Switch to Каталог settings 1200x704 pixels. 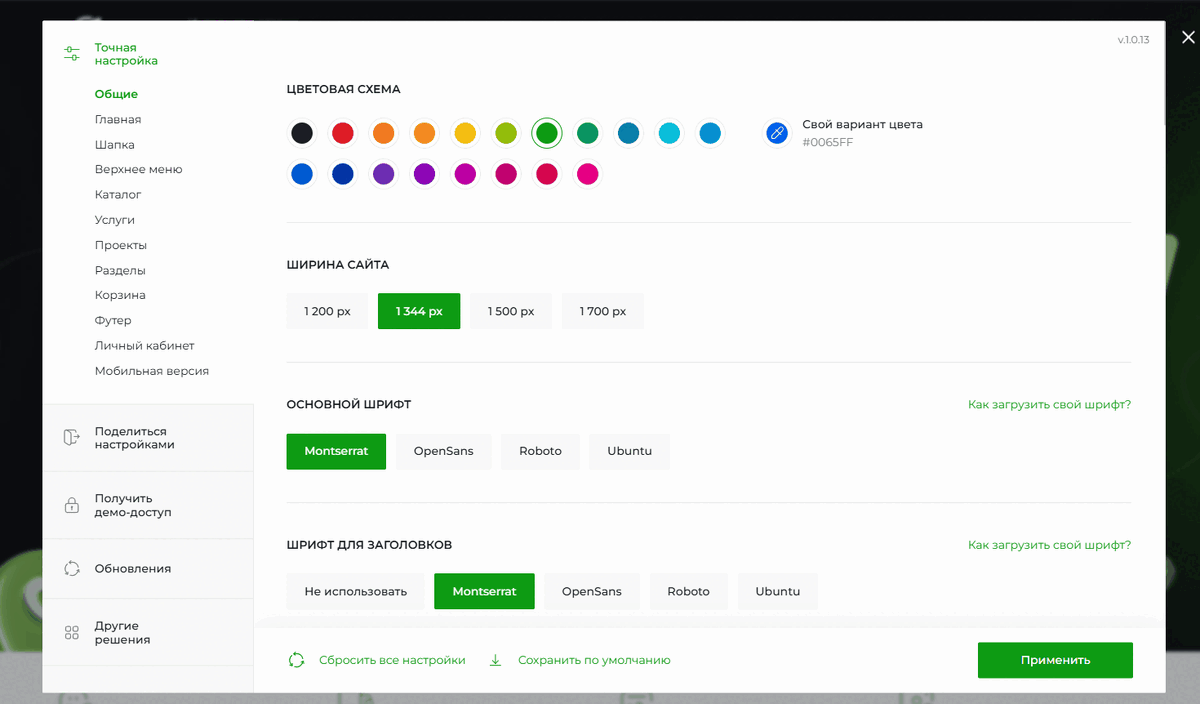coord(118,195)
